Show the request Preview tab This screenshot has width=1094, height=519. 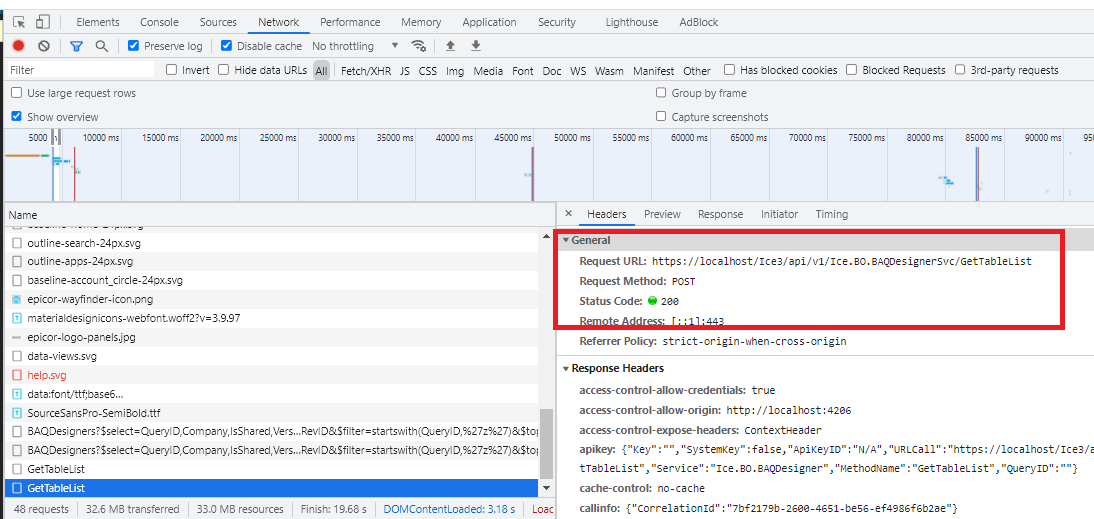662,214
